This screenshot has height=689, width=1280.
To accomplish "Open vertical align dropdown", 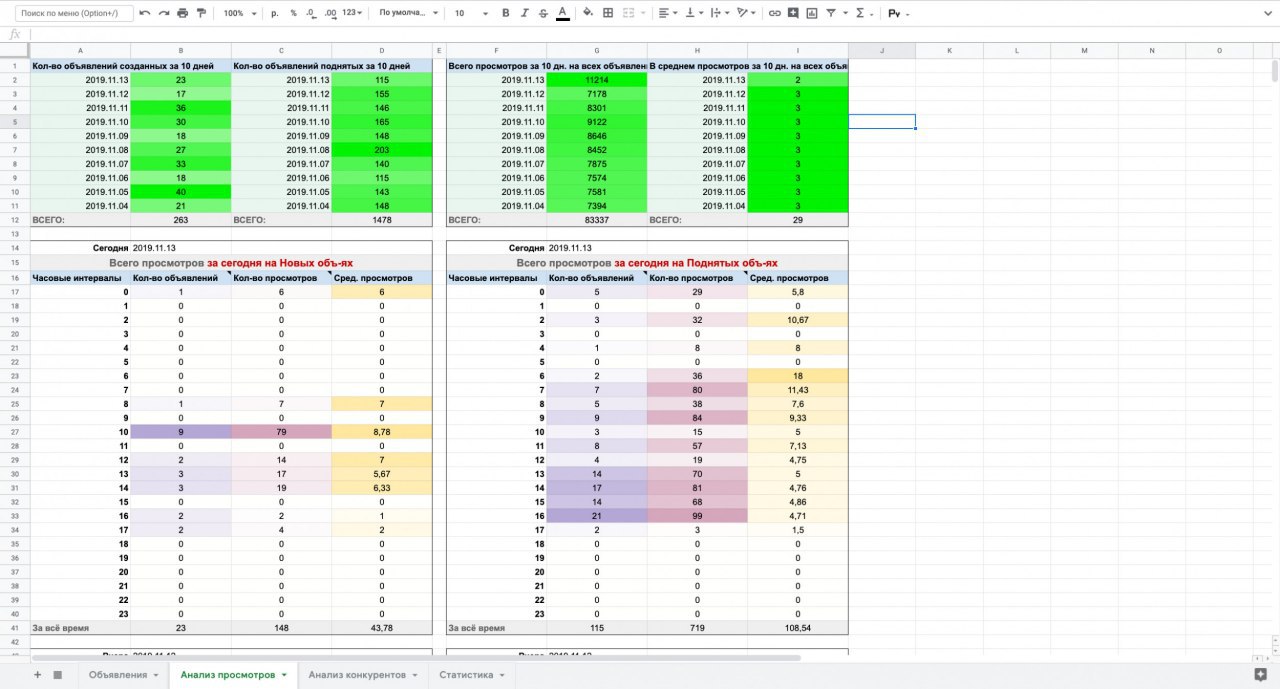I will tap(693, 14).
